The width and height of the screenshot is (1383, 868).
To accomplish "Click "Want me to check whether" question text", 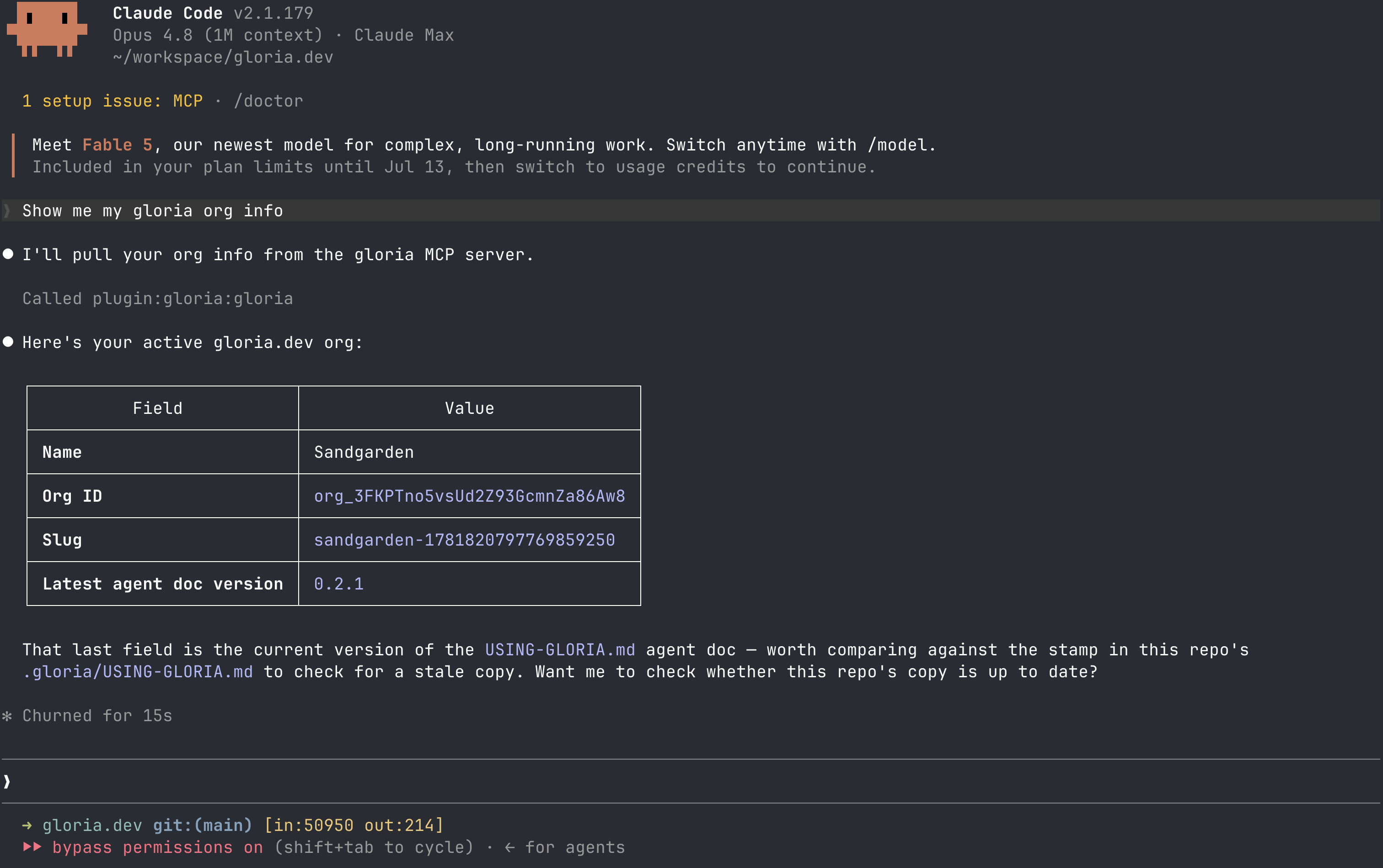I will pos(816,672).
